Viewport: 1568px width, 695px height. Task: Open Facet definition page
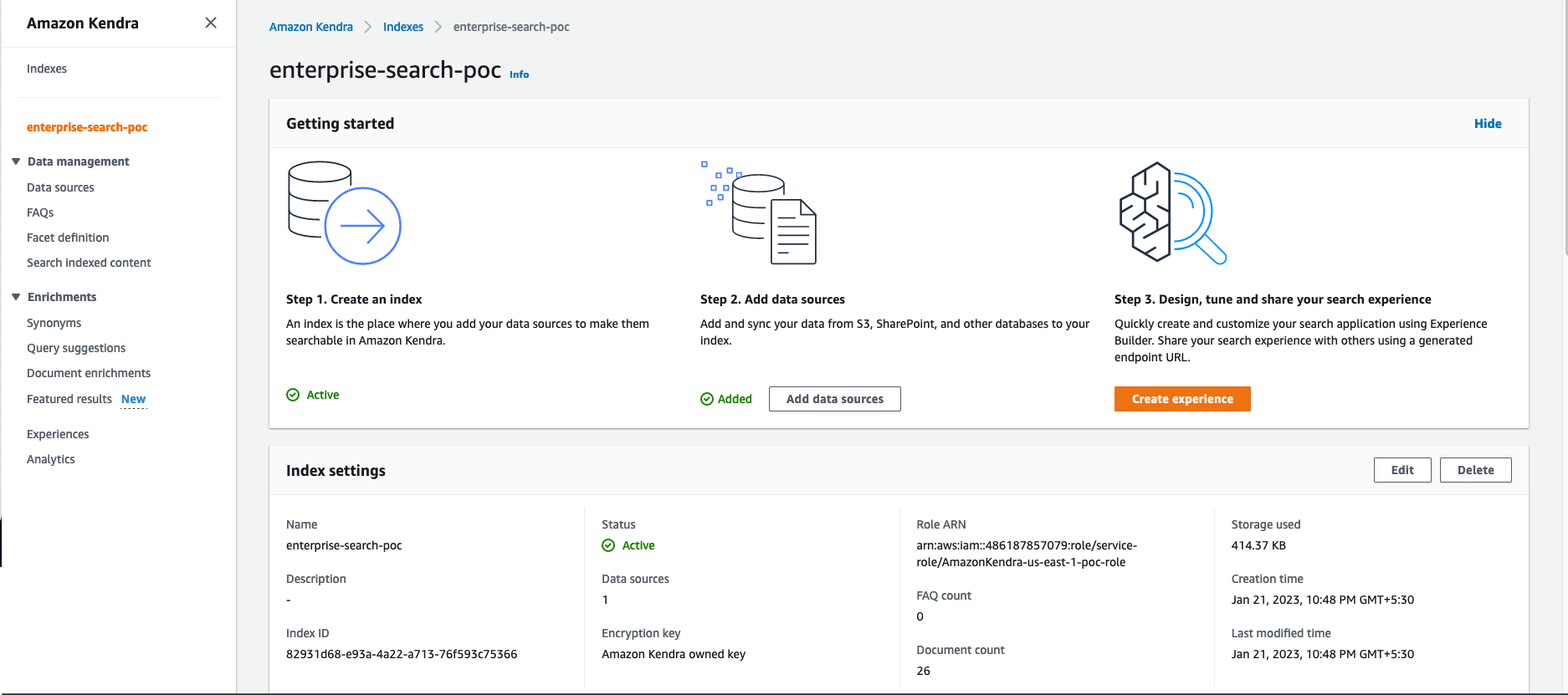68,238
